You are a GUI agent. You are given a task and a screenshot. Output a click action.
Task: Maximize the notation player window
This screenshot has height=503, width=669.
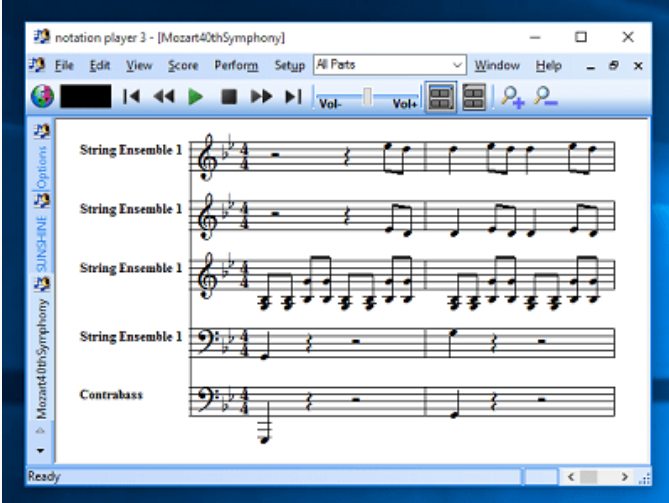coord(581,37)
